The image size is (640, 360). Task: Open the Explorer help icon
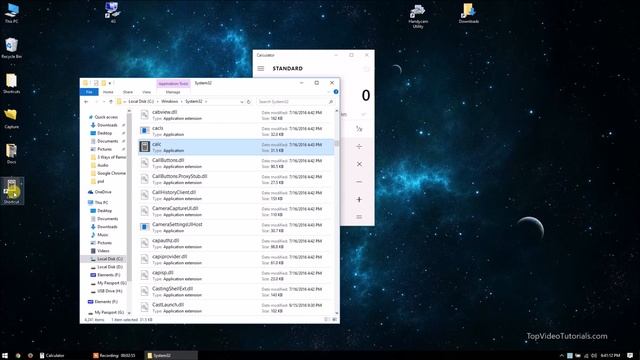coord(336,92)
